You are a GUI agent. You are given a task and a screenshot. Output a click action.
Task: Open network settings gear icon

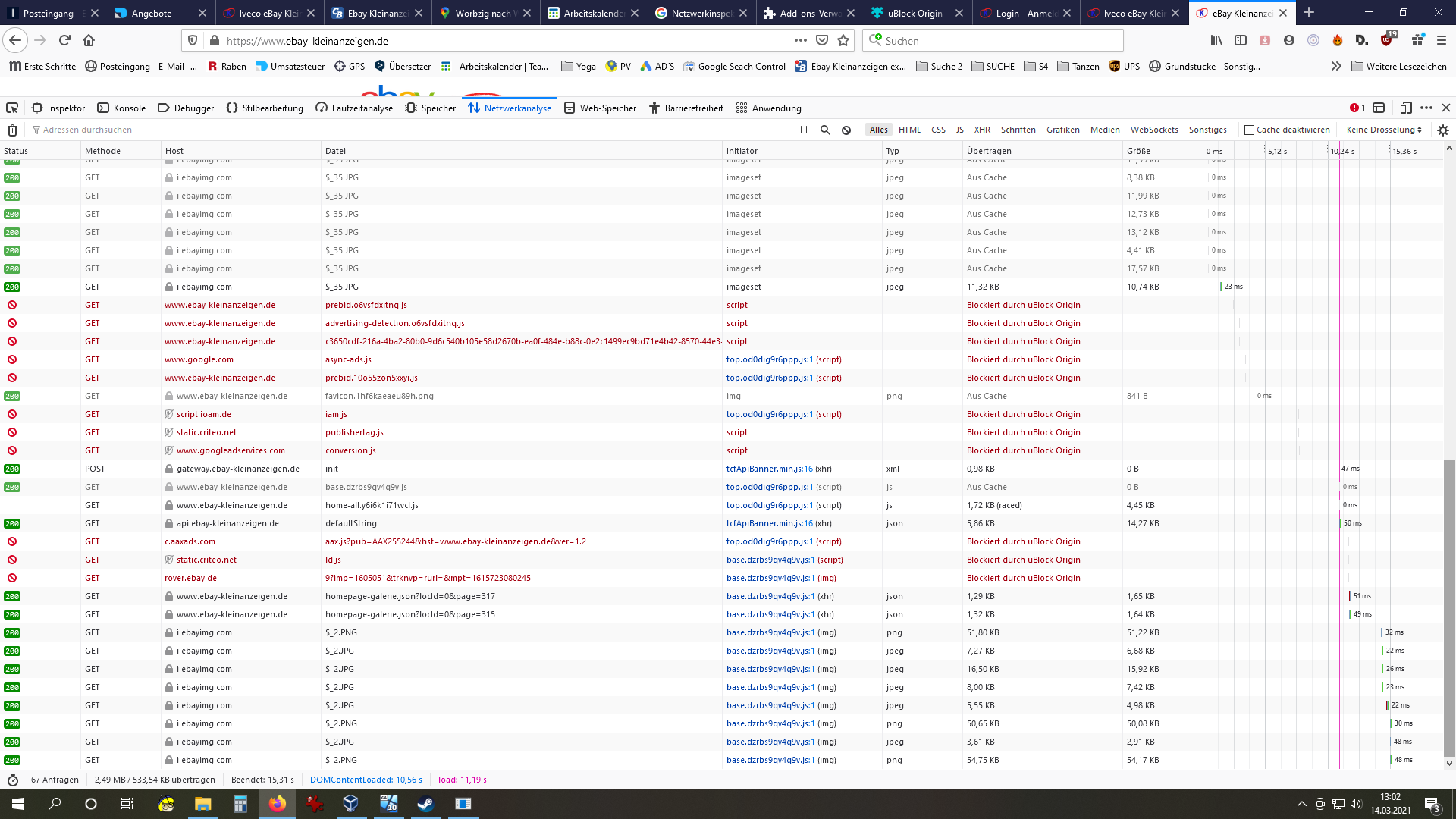click(x=1442, y=130)
